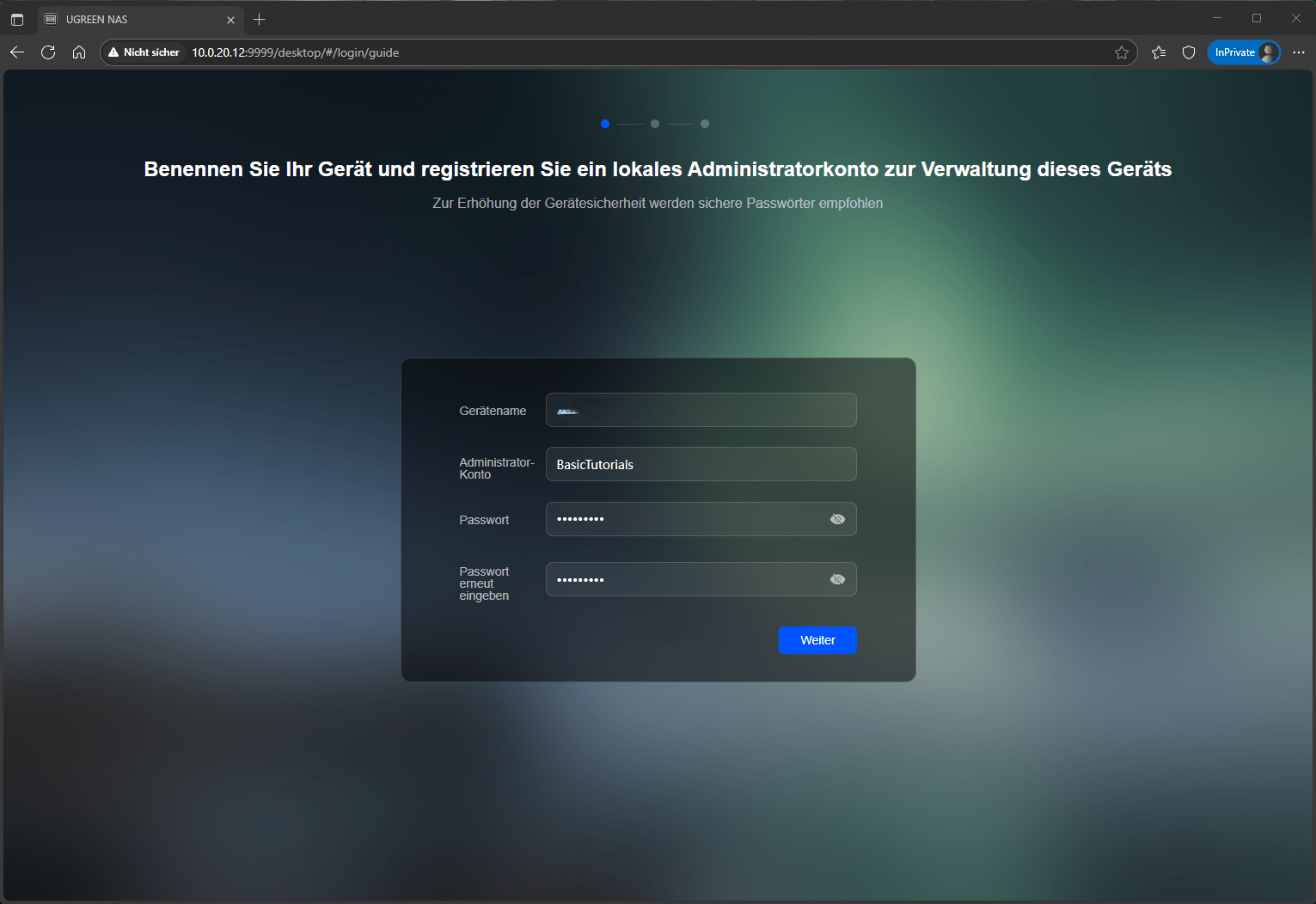1316x904 pixels.
Task: Add this page to favorites (star)
Action: [x=1122, y=52]
